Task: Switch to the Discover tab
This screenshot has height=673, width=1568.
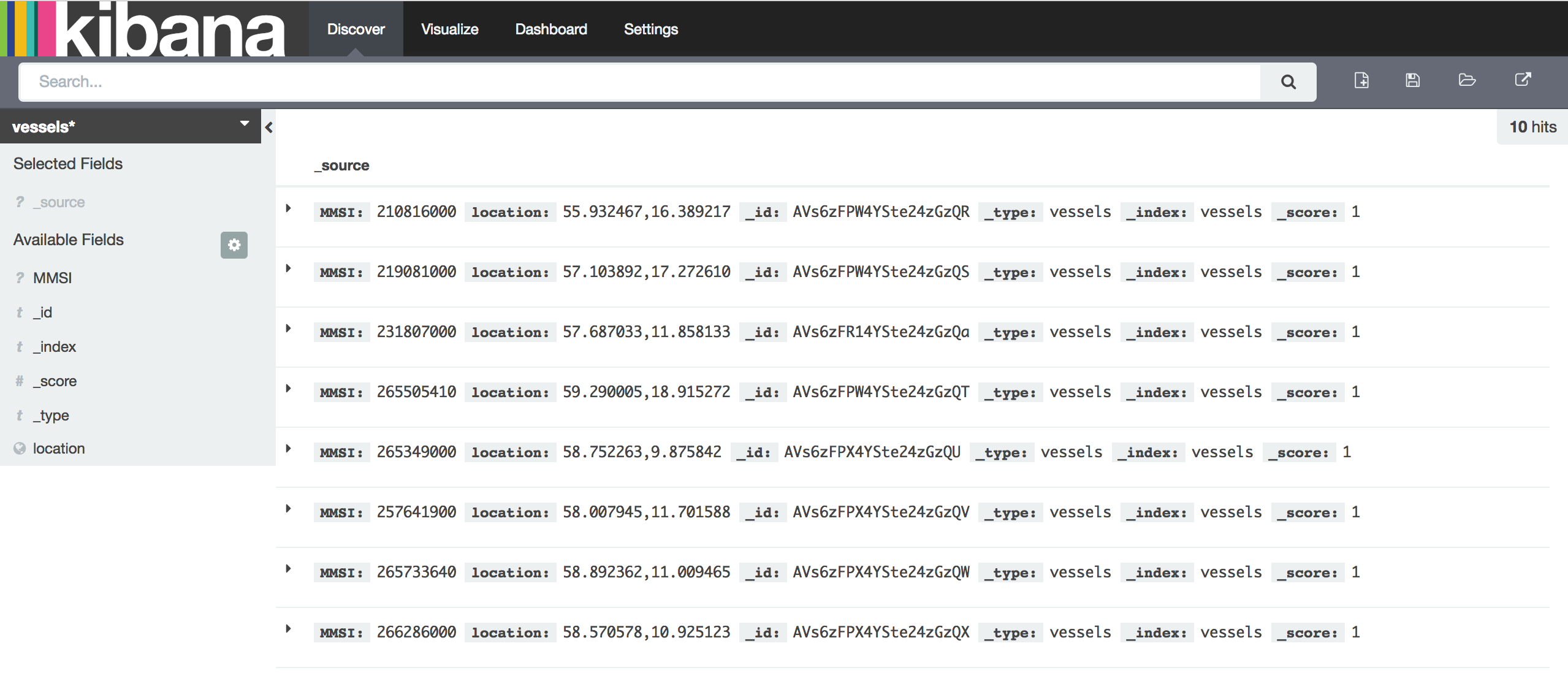Action: pyautogui.click(x=356, y=29)
